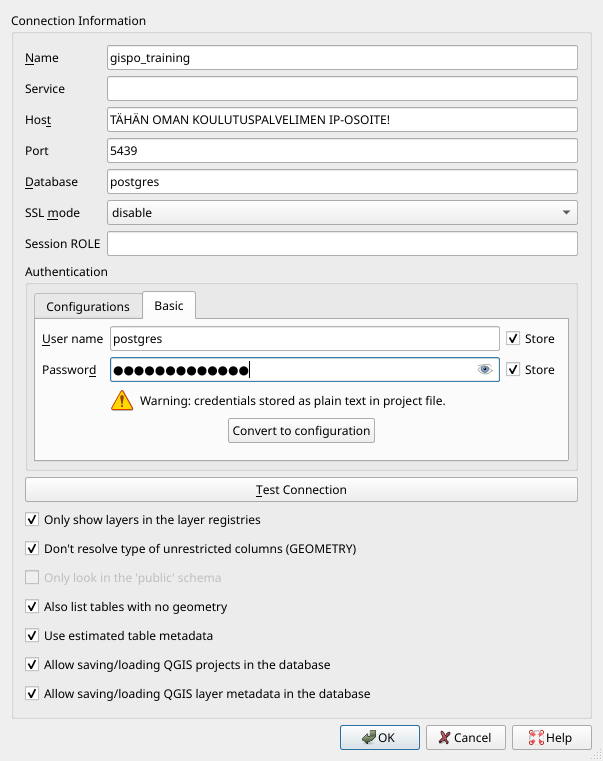Image resolution: width=603 pixels, height=761 pixels.
Task: Click the password reveal eye icon
Action: point(485,370)
